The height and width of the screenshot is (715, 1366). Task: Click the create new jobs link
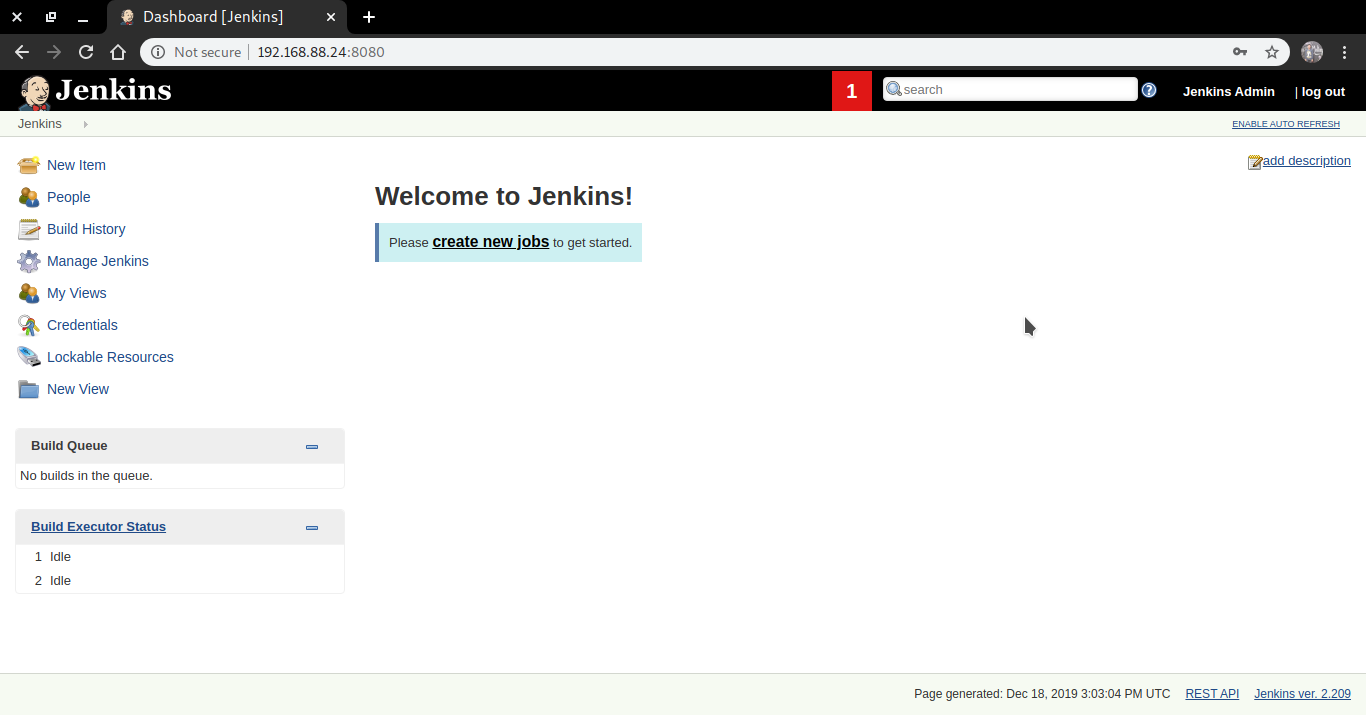[491, 242]
